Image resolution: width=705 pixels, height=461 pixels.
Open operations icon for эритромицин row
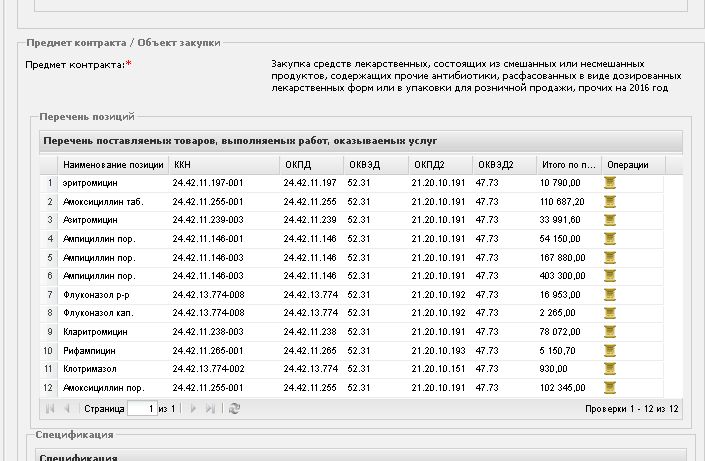[610, 183]
